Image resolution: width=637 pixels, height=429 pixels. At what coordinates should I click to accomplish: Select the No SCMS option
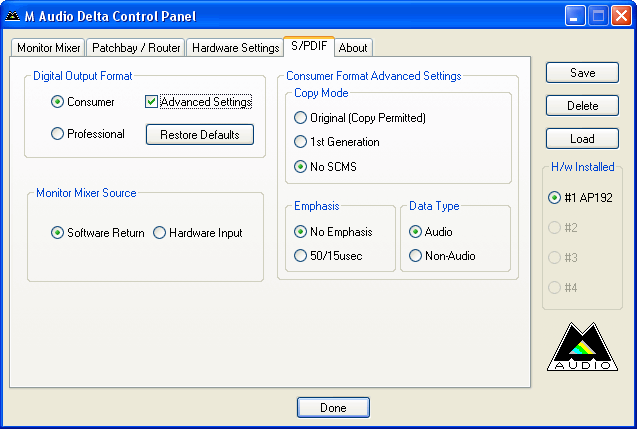click(x=301, y=167)
